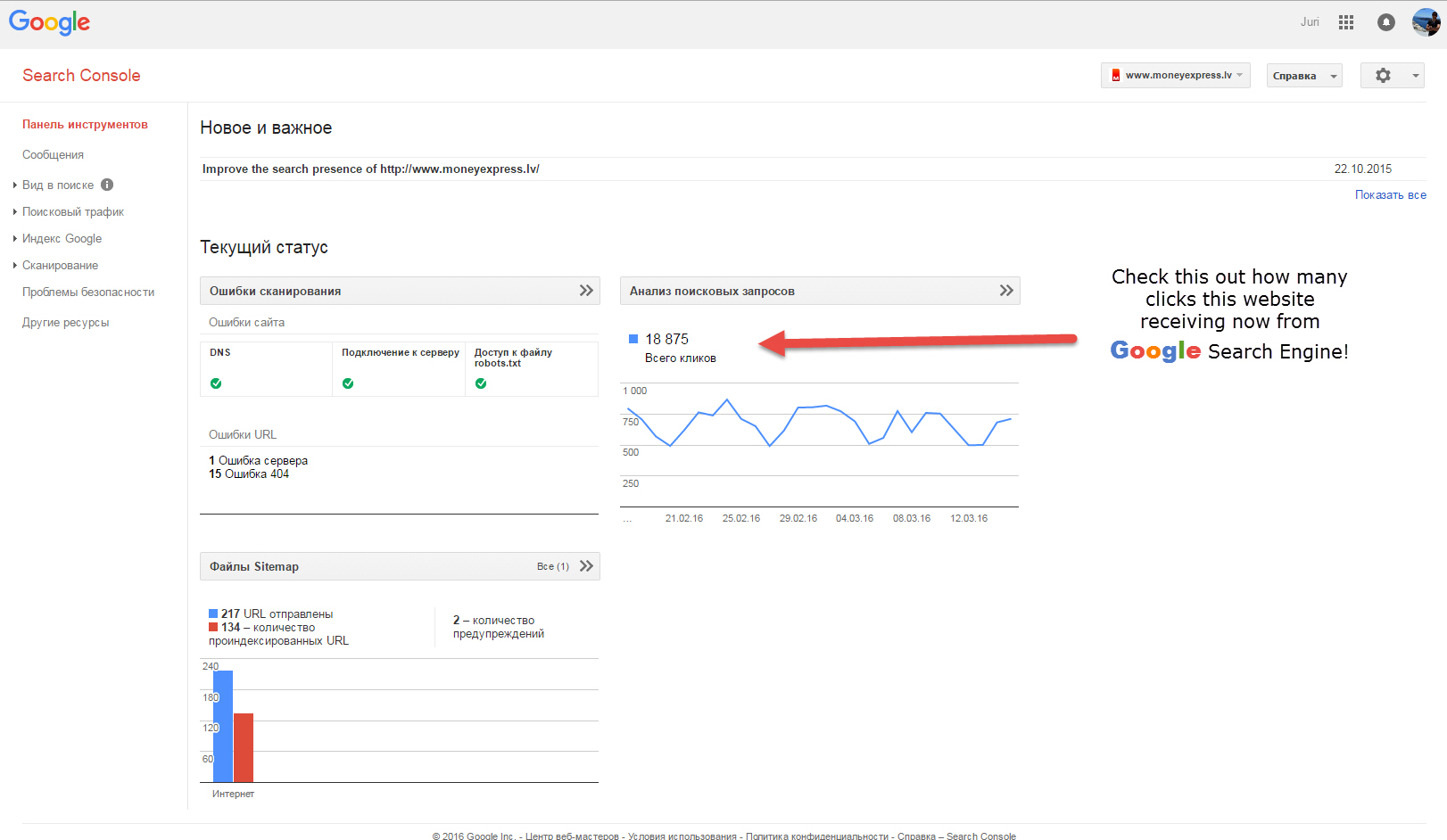Click the robots.txt access green check
1447x840 pixels.
pyautogui.click(x=481, y=383)
